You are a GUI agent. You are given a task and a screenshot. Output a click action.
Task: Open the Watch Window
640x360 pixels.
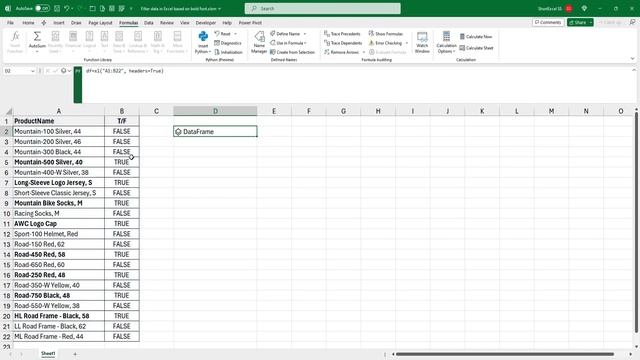coord(422,42)
